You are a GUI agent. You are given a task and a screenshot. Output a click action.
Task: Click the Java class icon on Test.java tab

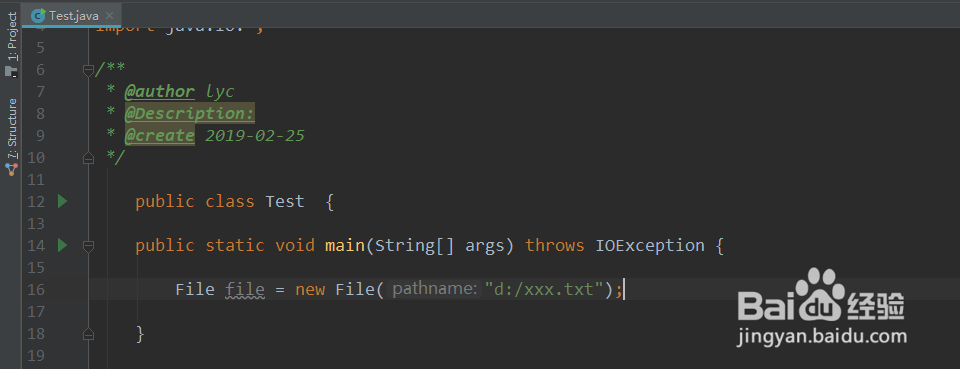point(38,16)
